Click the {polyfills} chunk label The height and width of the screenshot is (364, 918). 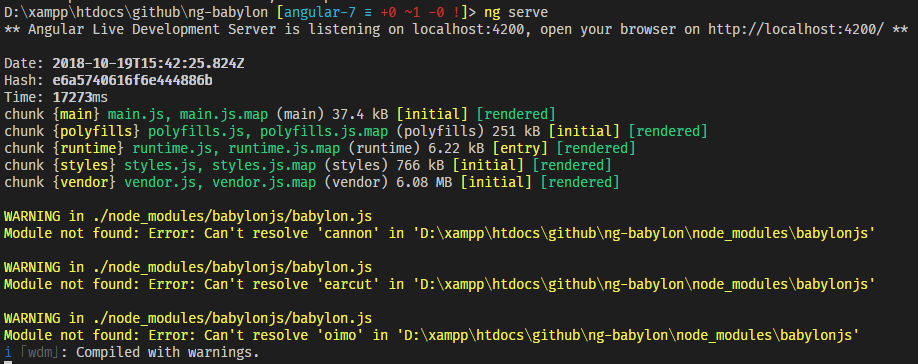[x=96, y=131]
